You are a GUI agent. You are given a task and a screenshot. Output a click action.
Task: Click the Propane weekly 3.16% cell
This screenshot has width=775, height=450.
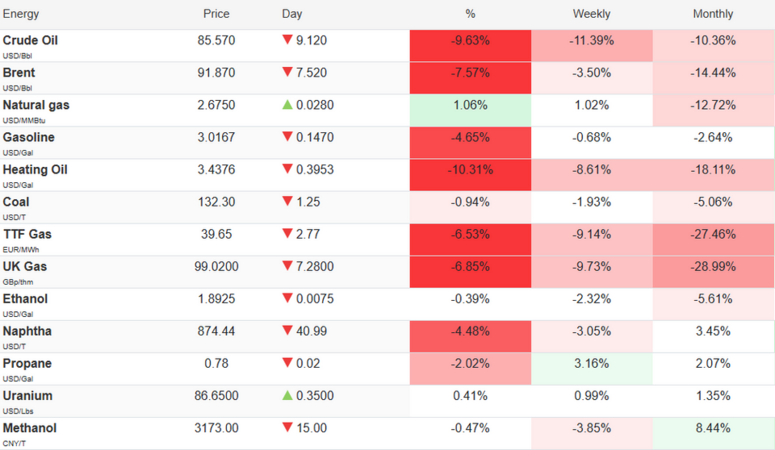591,363
